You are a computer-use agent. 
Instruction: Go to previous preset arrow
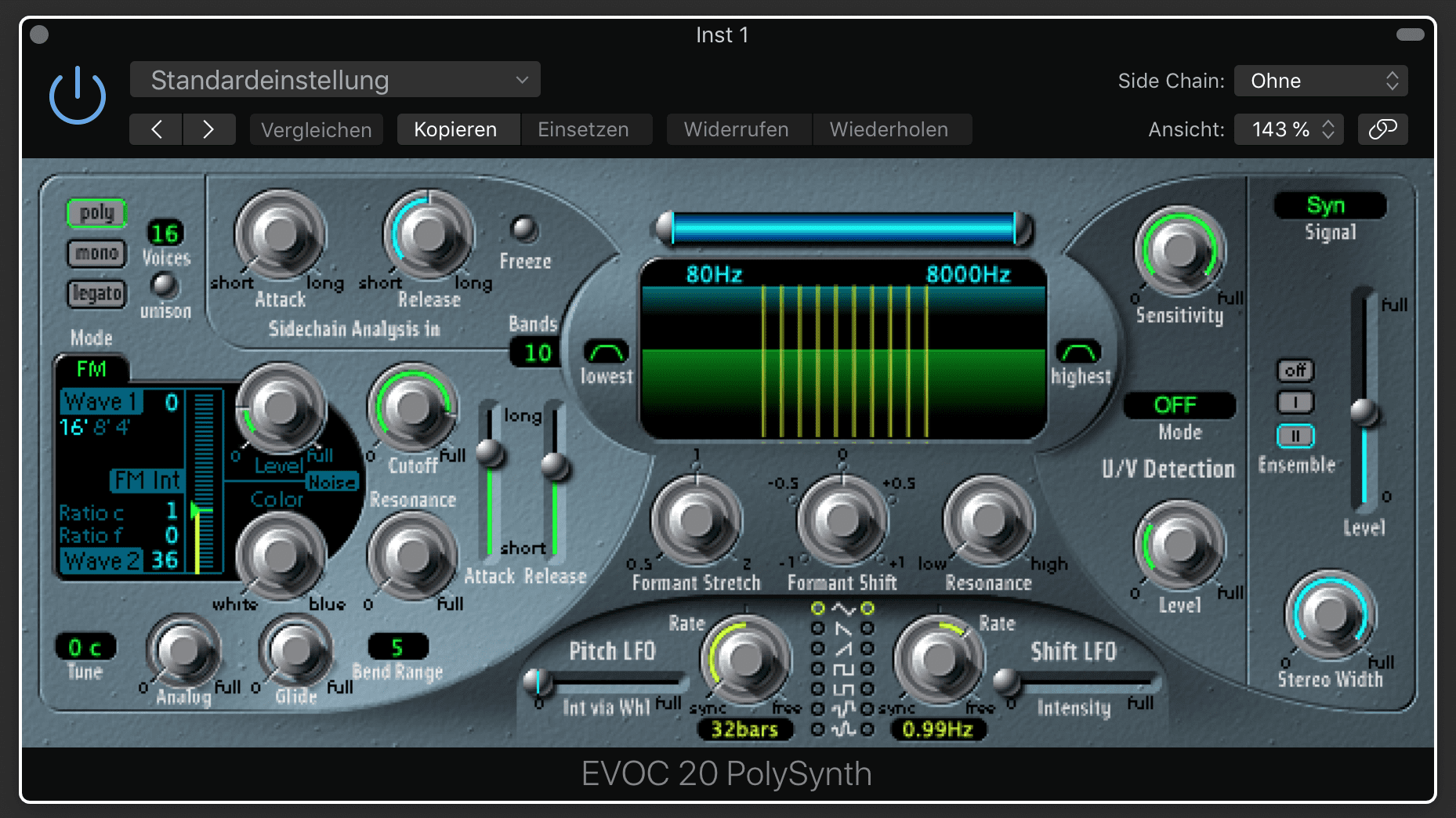pyautogui.click(x=156, y=129)
